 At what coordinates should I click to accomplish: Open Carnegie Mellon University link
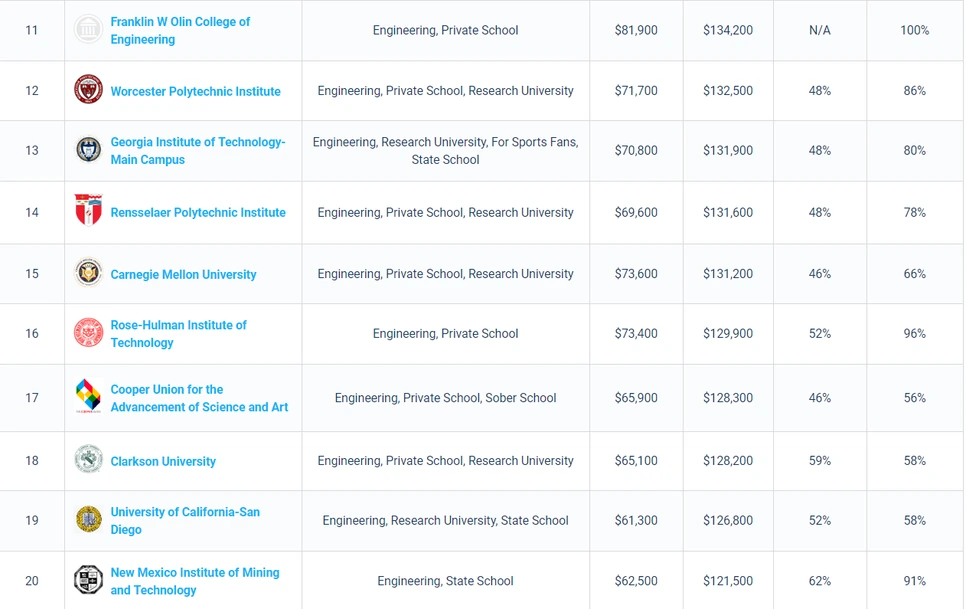[183, 274]
